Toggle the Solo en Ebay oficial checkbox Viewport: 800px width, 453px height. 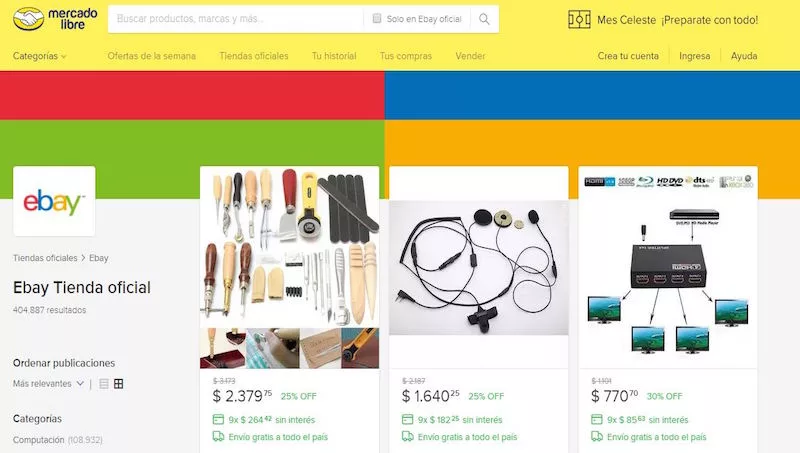point(377,18)
